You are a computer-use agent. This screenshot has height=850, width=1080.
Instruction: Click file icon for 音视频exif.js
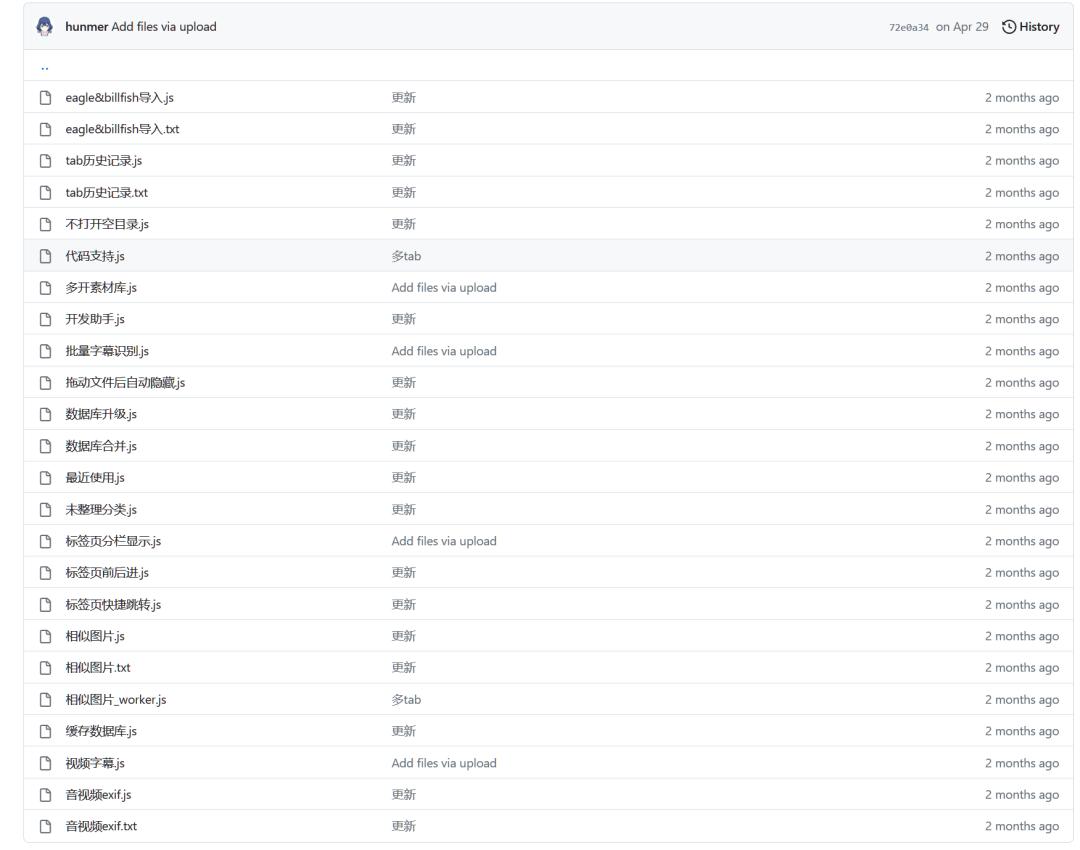45,795
